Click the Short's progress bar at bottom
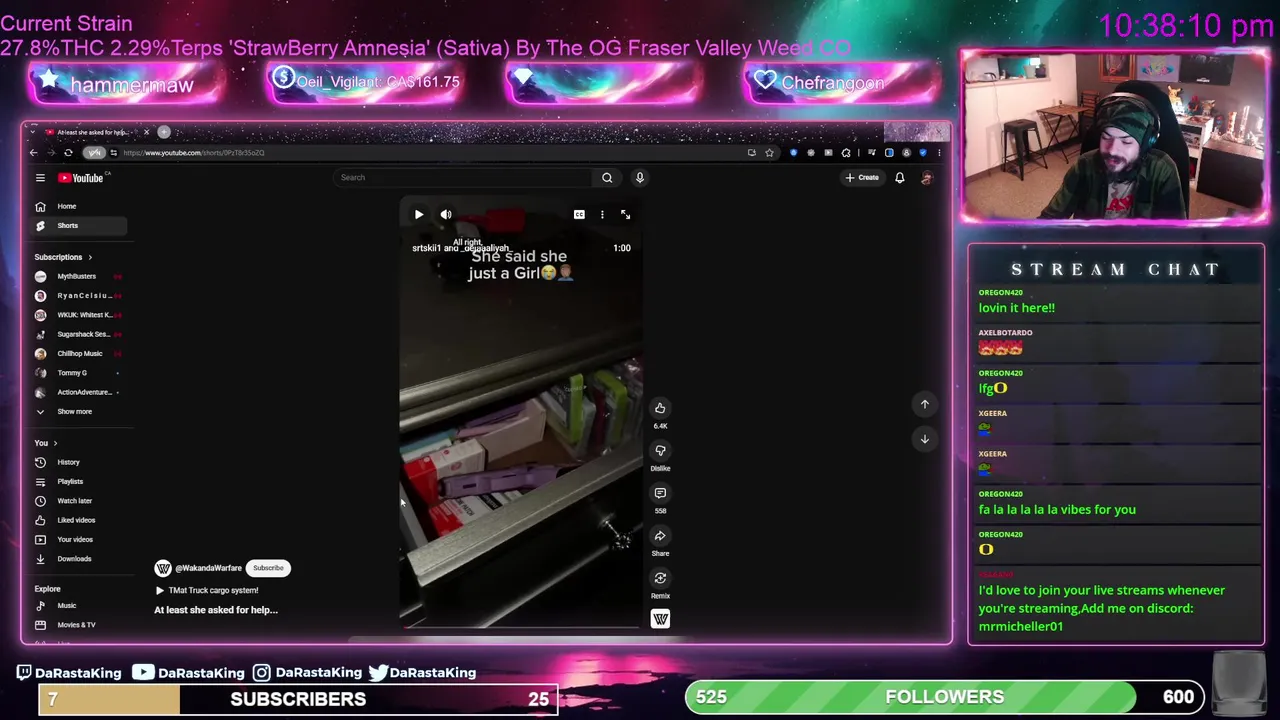Viewport: 1280px width, 720px height. pos(520,629)
